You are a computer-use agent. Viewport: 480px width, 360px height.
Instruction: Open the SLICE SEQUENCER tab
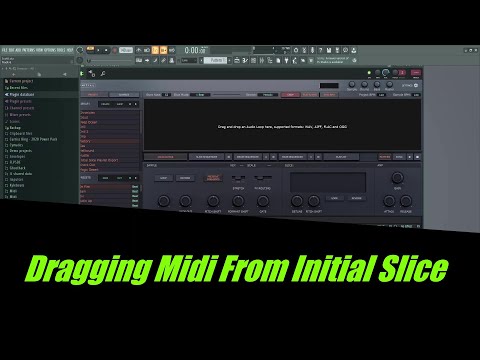click(x=207, y=157)
